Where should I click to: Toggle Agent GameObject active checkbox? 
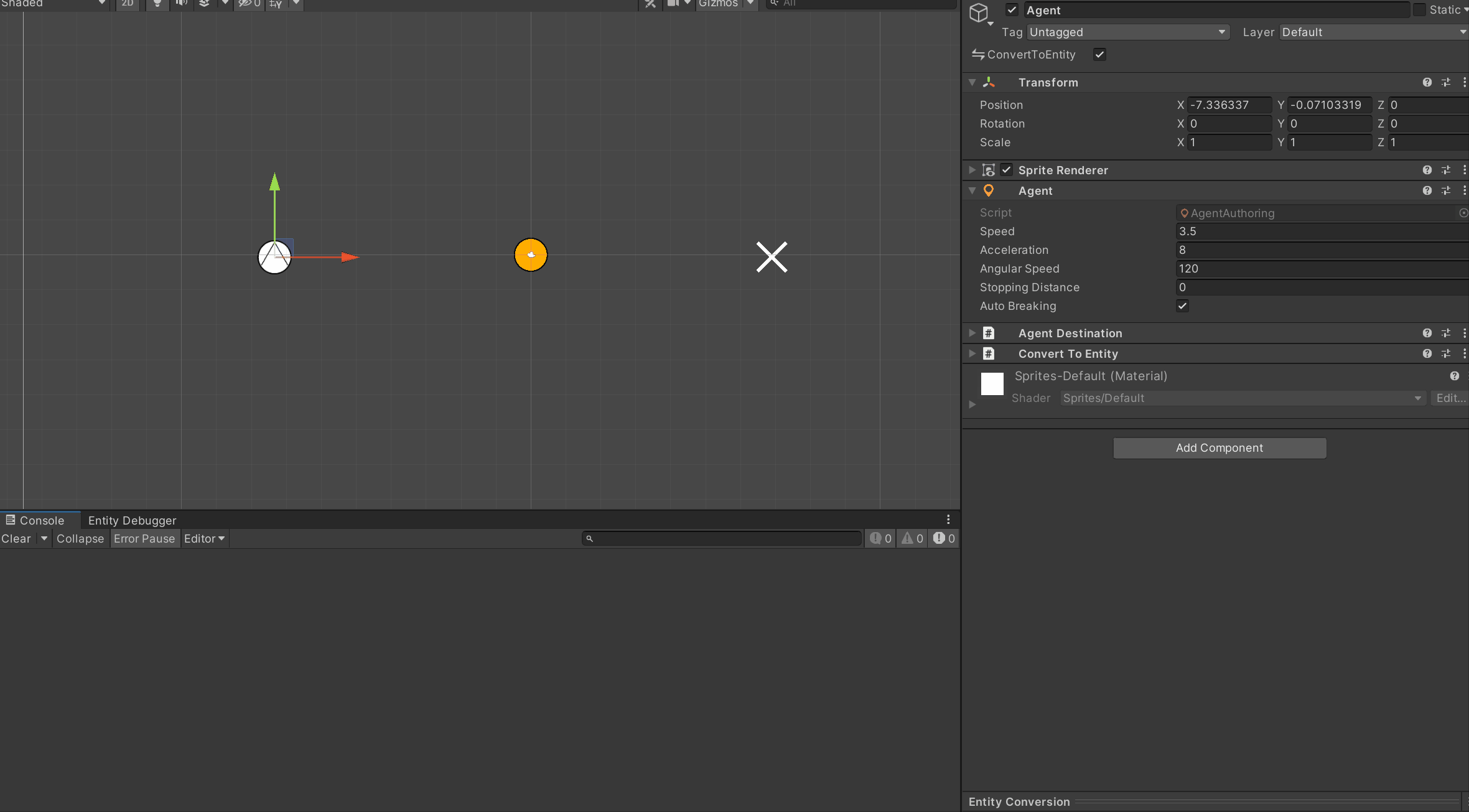1012,10
